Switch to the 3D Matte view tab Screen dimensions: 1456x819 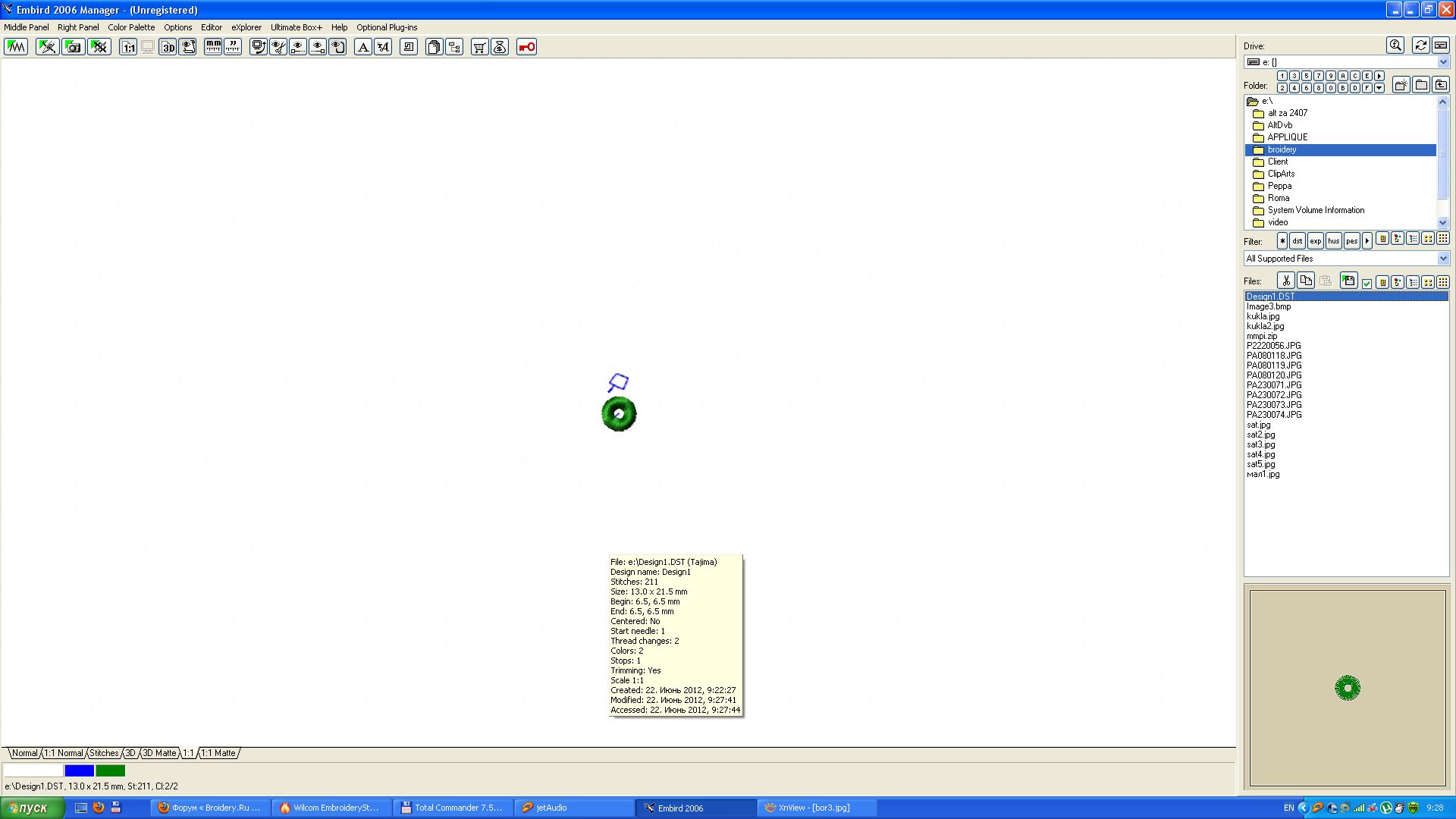[159, 754]
